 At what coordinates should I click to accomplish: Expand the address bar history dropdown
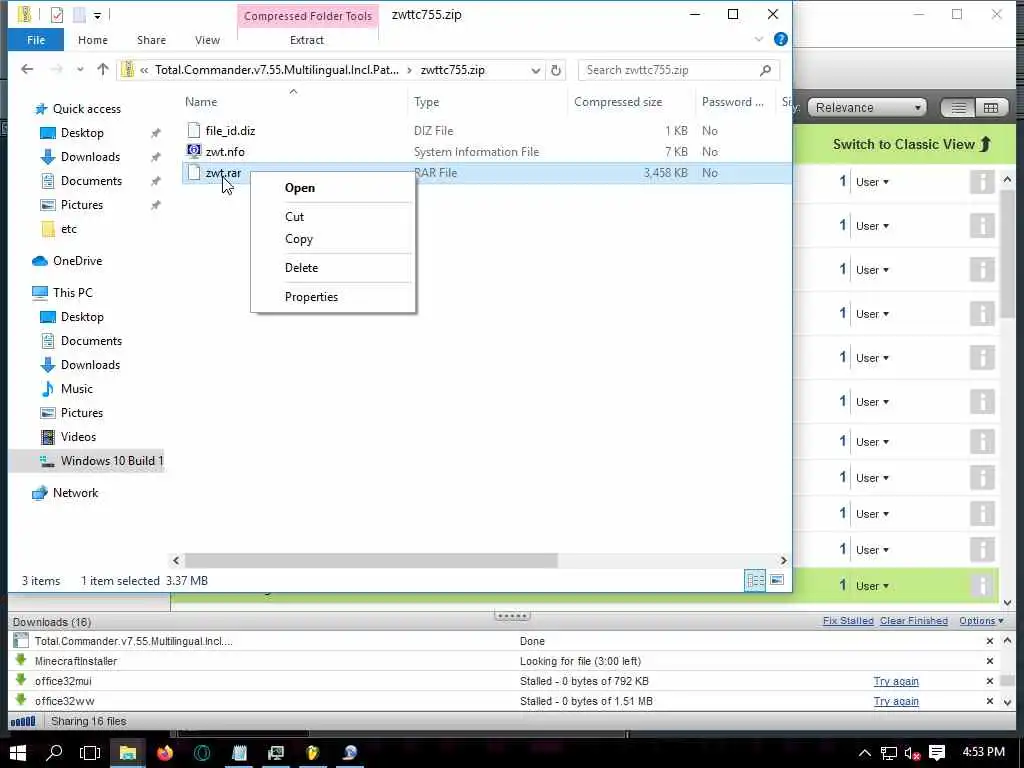click(x=536, y=70)
